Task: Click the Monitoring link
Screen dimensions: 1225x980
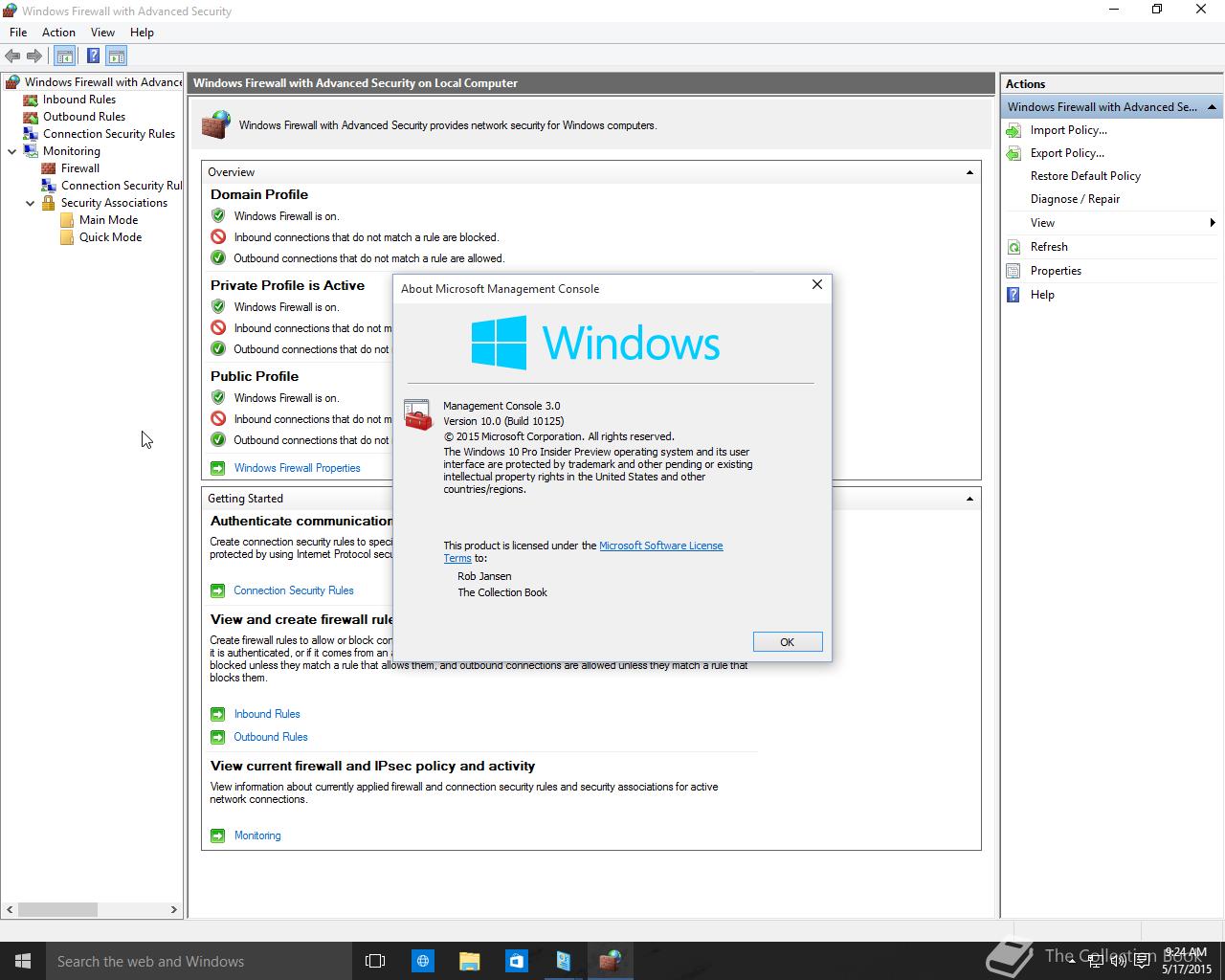Action: 257,835
